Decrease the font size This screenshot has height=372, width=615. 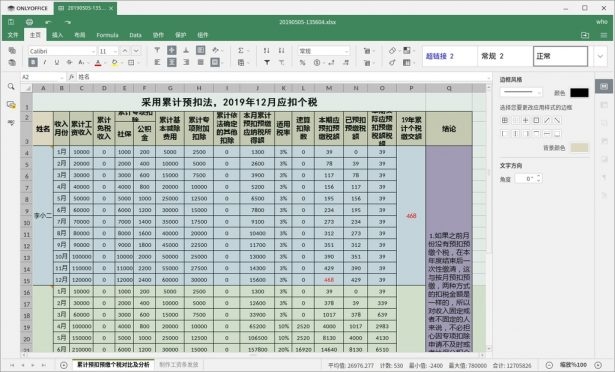coord(136,51)
